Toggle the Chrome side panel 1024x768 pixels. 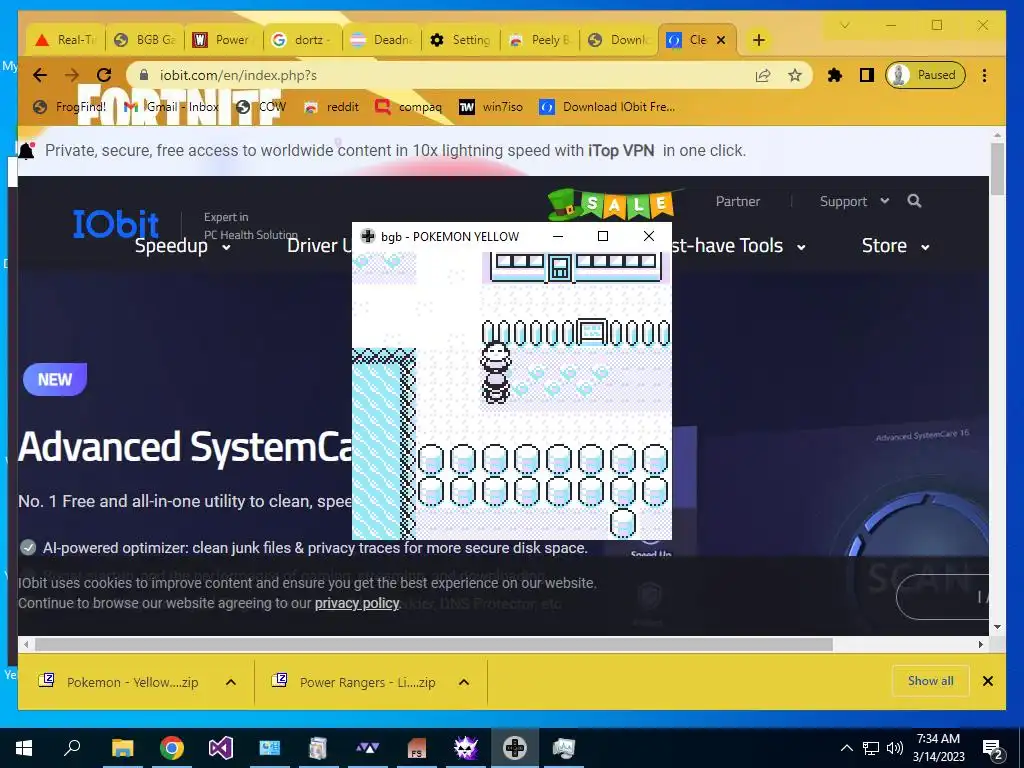867,75
